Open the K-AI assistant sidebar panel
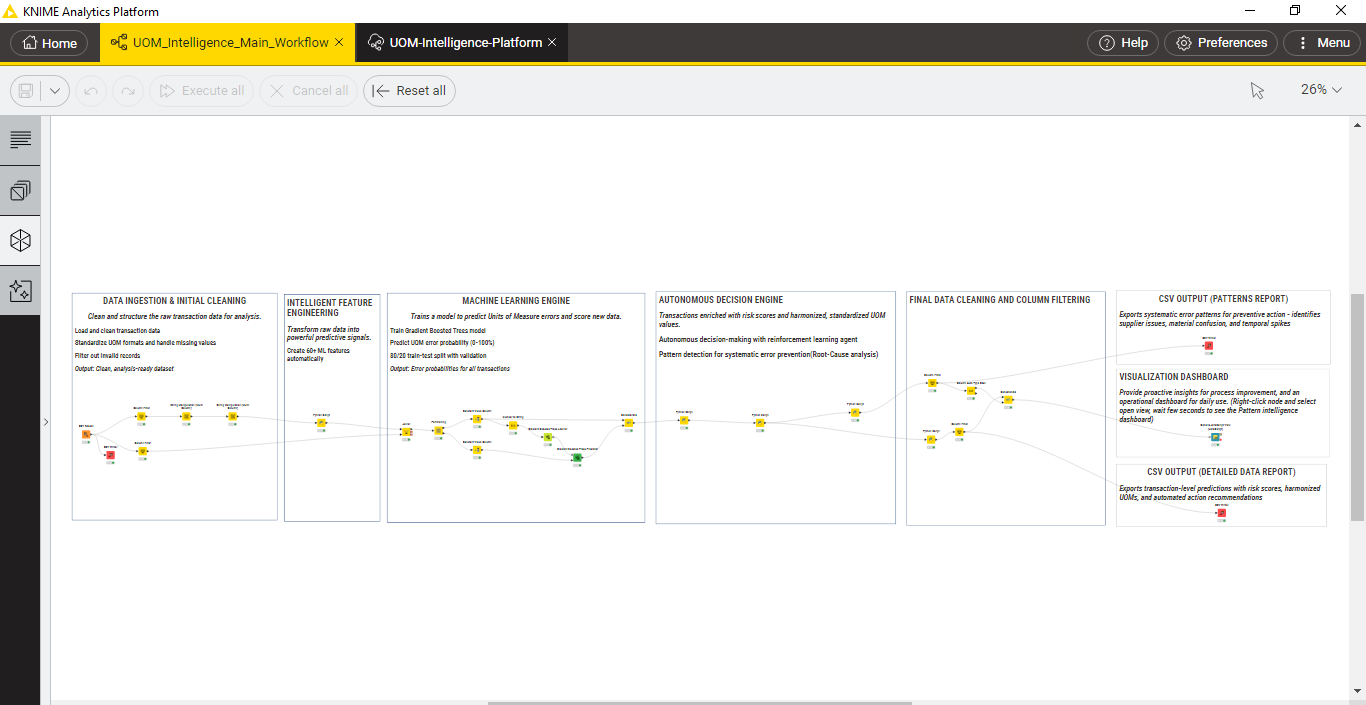Viewport: 1366px width, 705px height. [20, 290]
